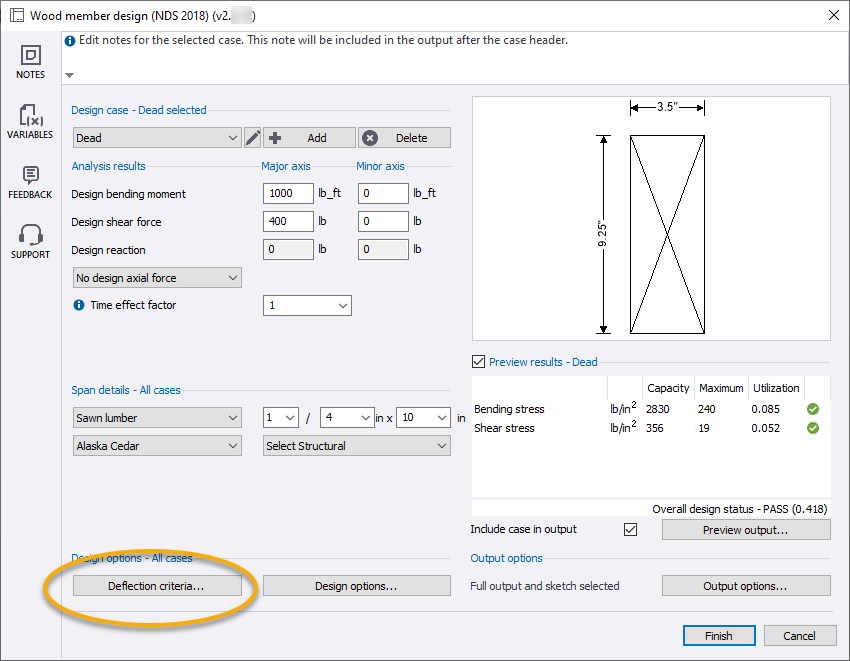Select the FEEDBACK sidebar icon
Screen dimensions: 850x661
[30, 182]
